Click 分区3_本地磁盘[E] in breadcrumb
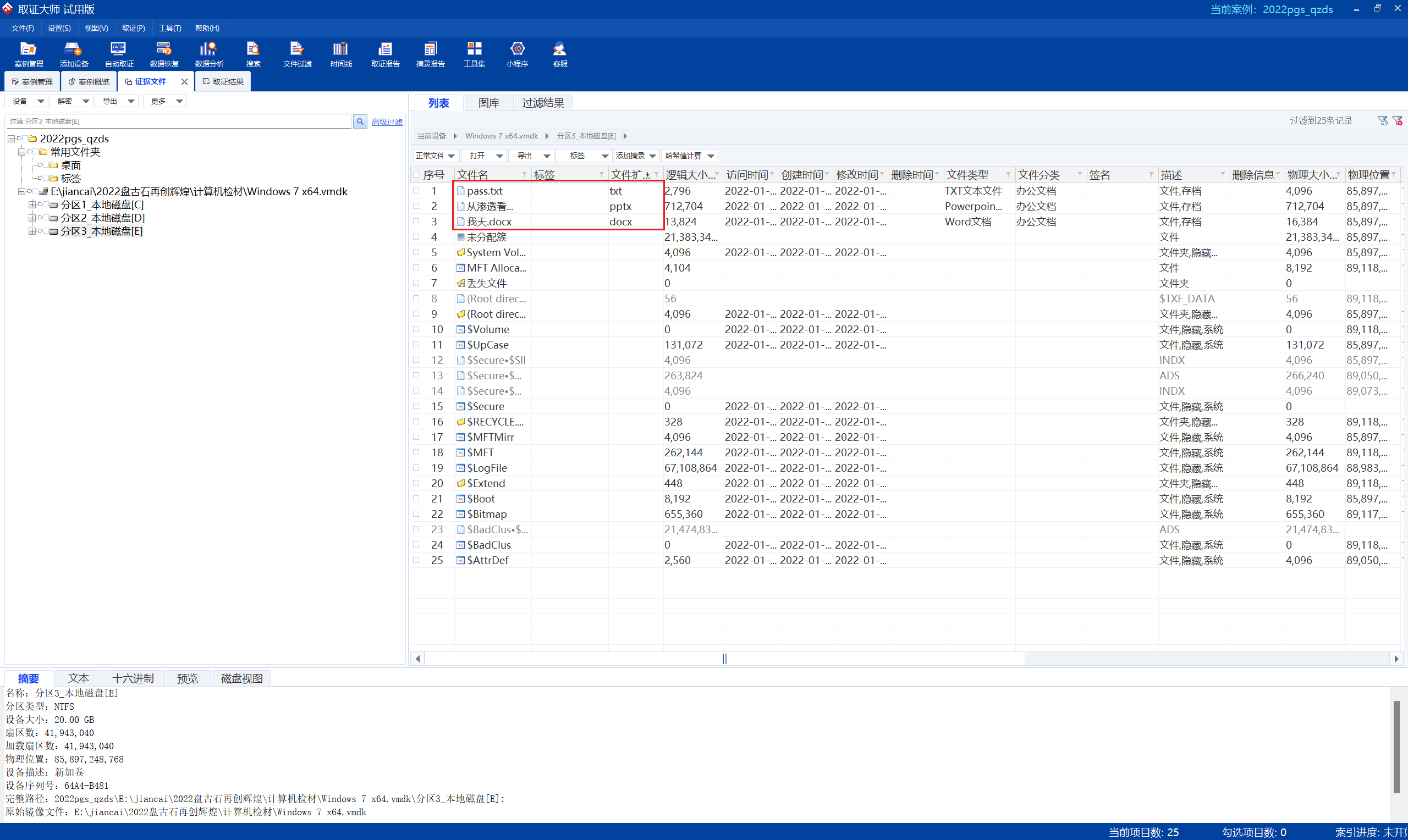Screen dimensions: 1408x840 [x=586, y=136]
